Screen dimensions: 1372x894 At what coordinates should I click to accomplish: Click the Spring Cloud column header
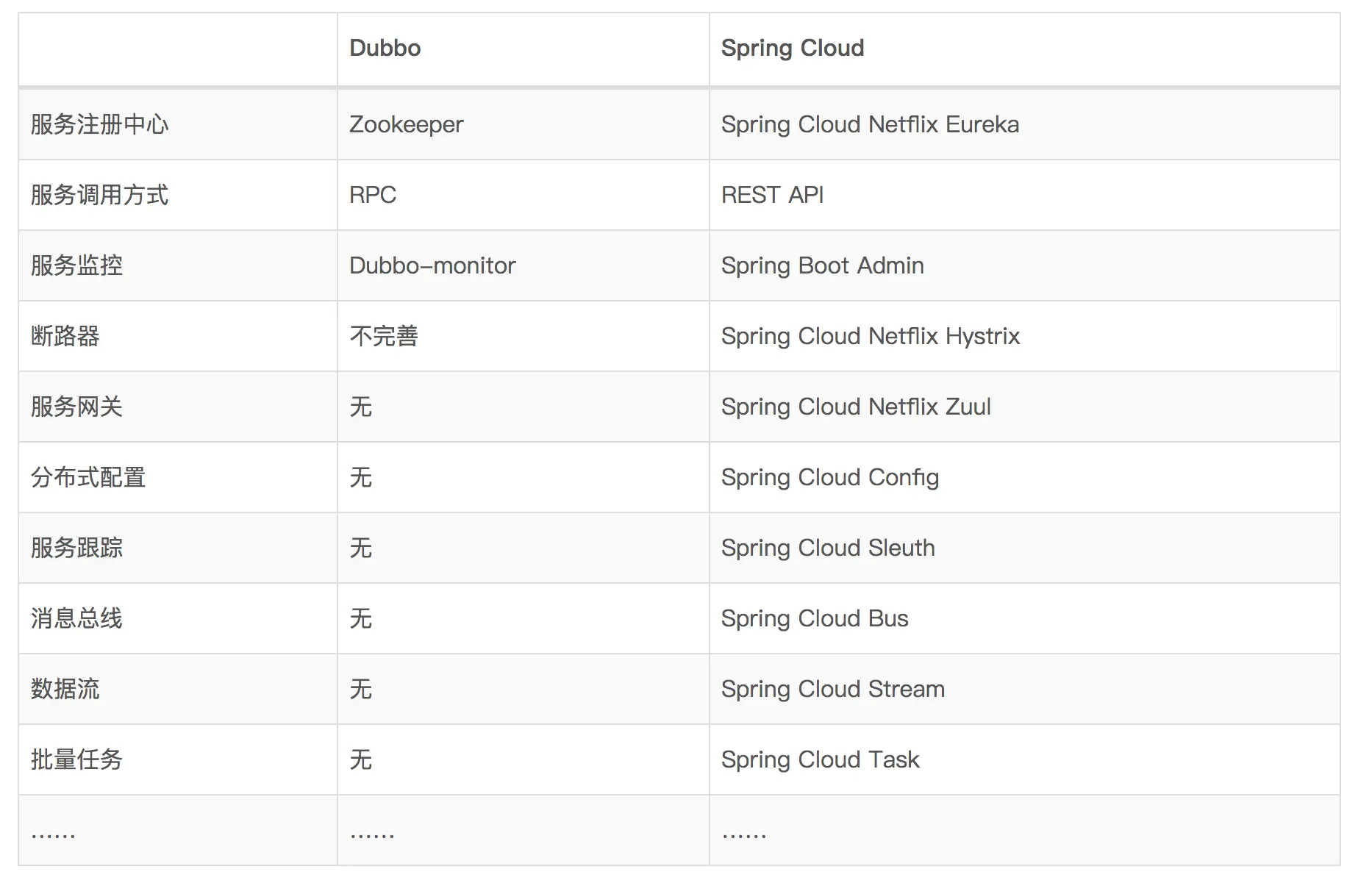pyautogui.click(x=792, y=48)
